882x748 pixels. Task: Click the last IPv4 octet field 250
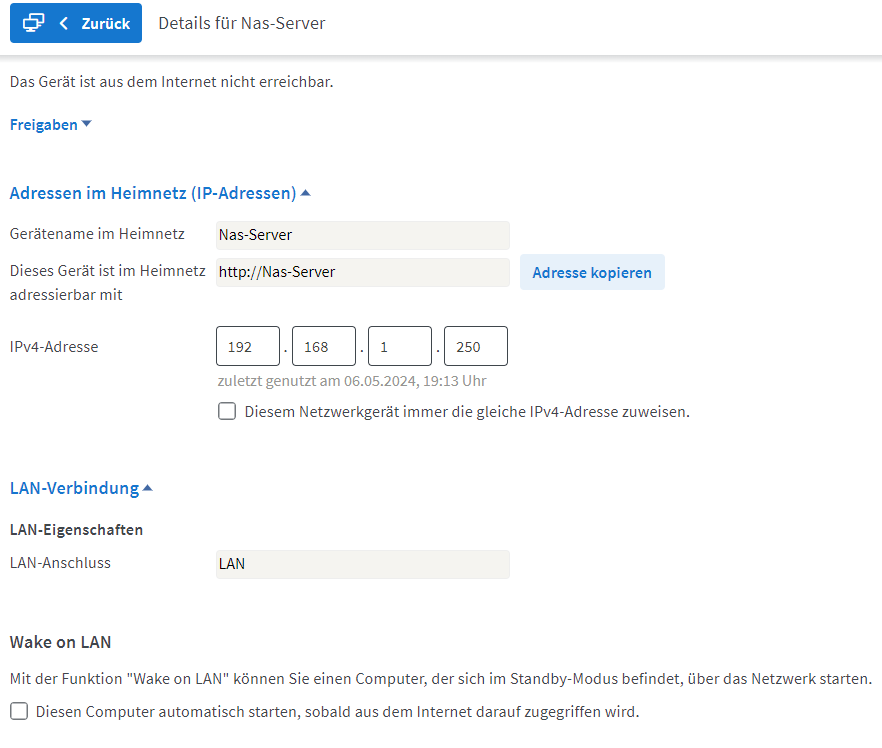tap(476, 346)
